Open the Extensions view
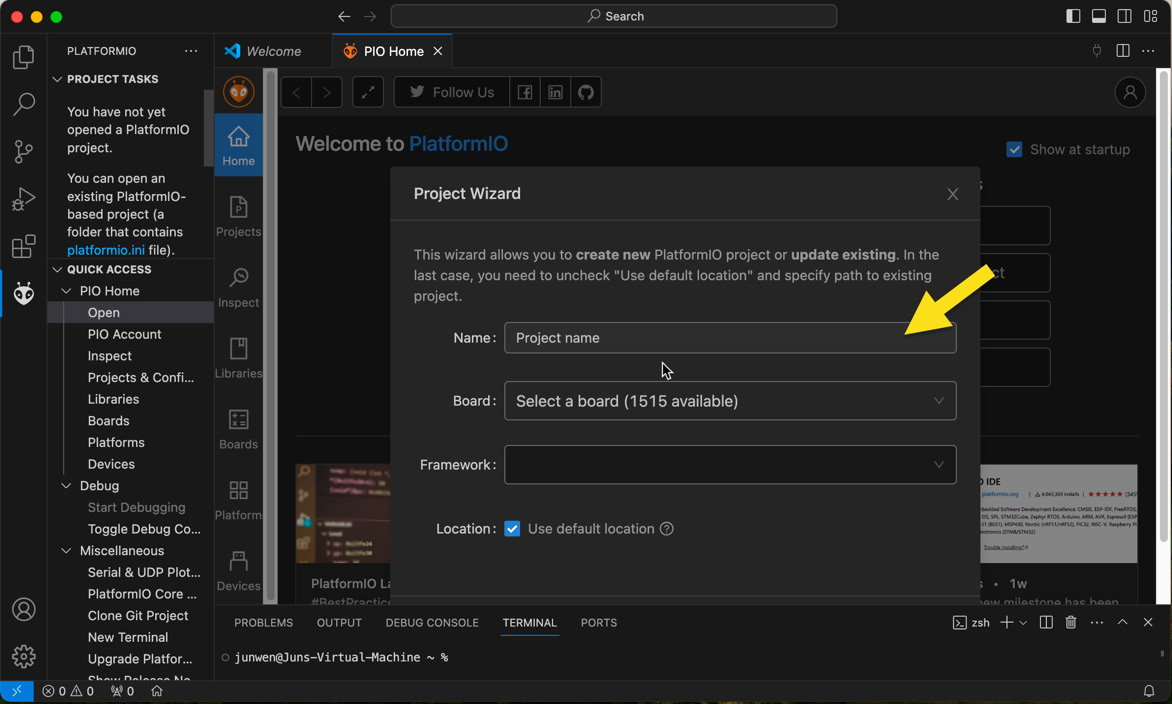Image resolution: width=1172 pixels, height=704 pixels. pyautogui.click(x=23, y=246)
